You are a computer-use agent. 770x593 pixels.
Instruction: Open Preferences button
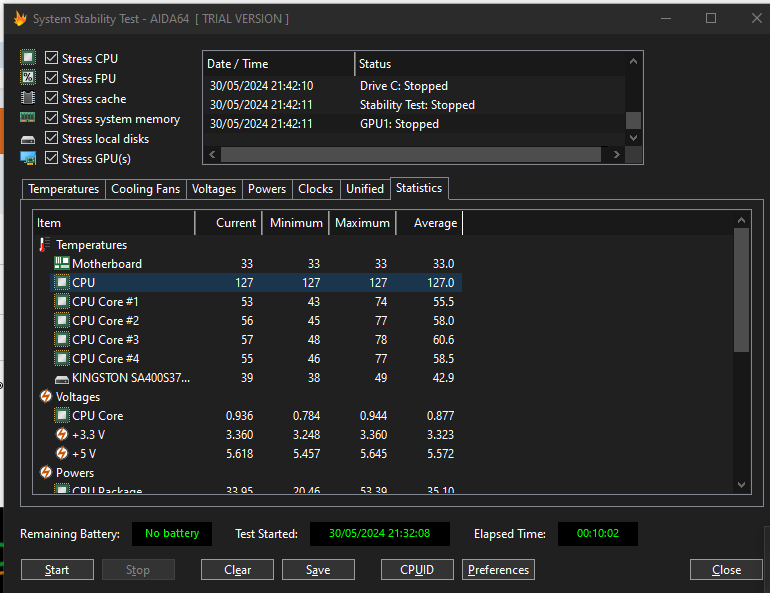(x=498, y=569)
